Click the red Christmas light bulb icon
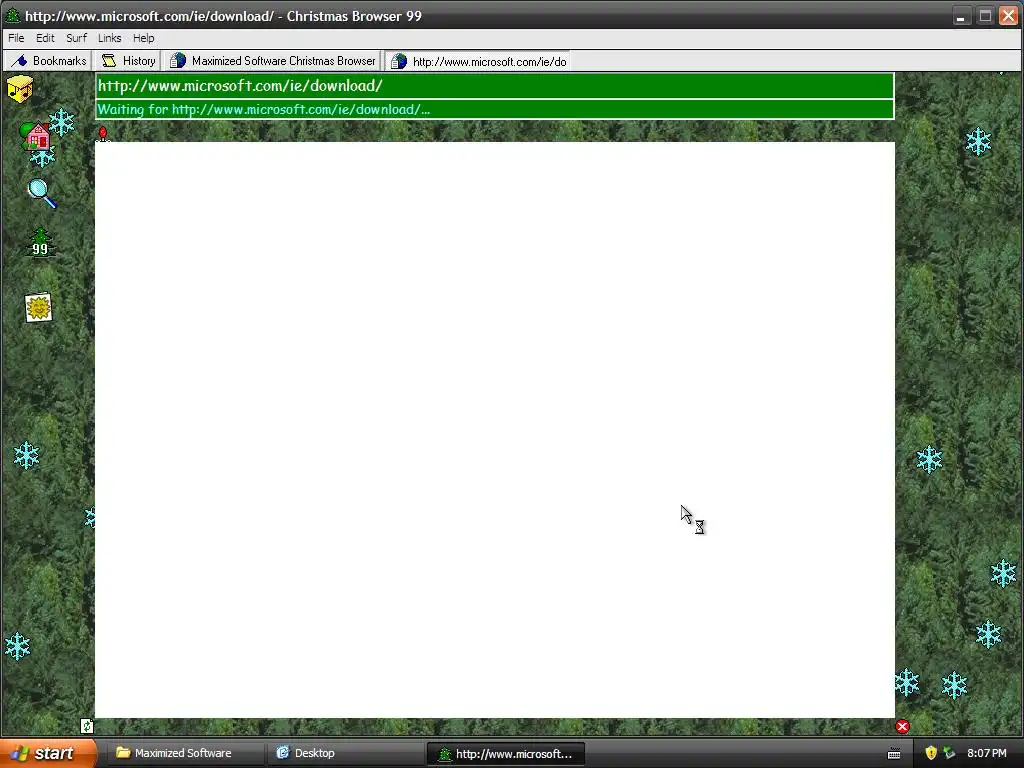The image size is (1024, 768). pyautogui.click(x=103, y=134)
